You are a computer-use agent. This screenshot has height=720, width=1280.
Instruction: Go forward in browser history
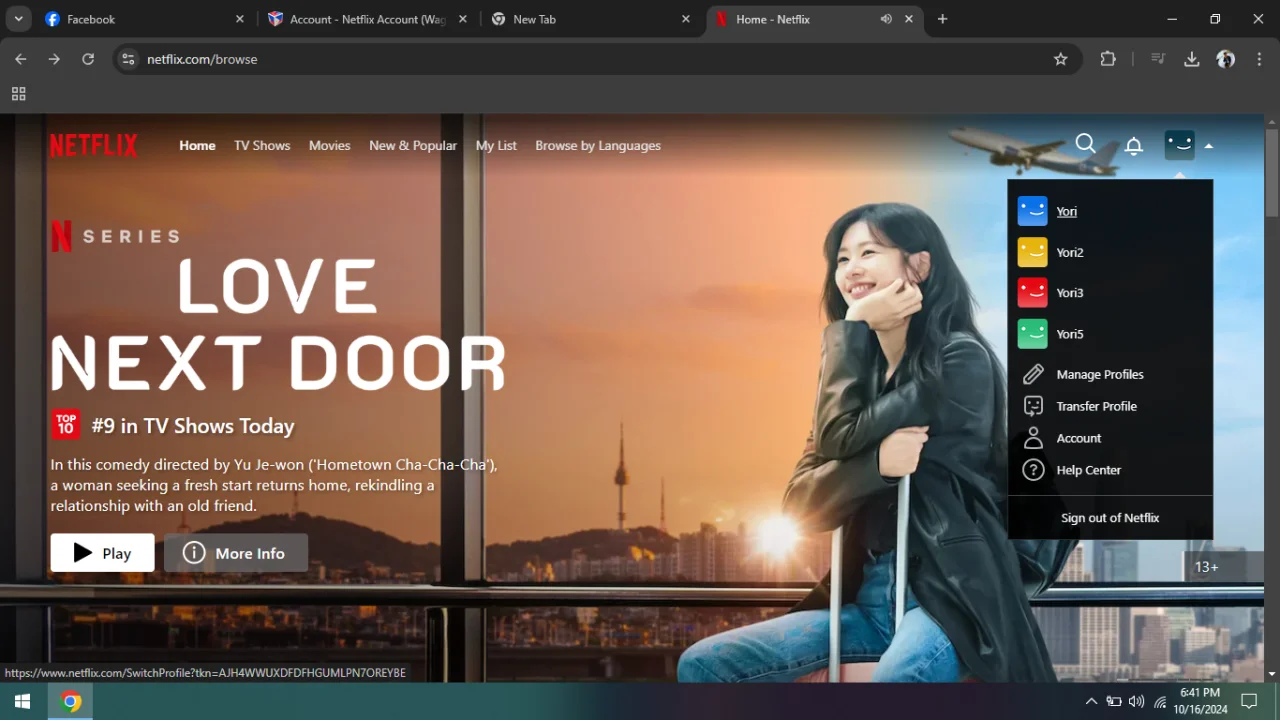click(x=54, y=59)
